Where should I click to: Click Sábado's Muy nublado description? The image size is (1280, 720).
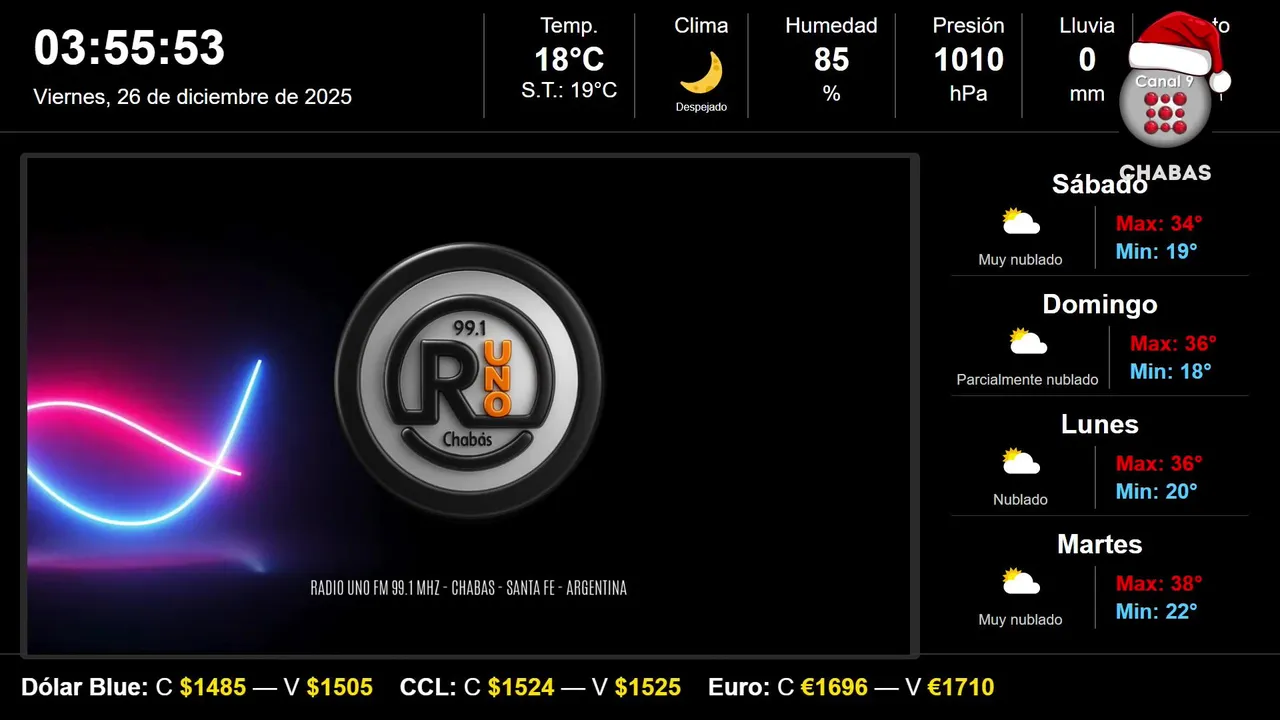(x=1021, y=260)
